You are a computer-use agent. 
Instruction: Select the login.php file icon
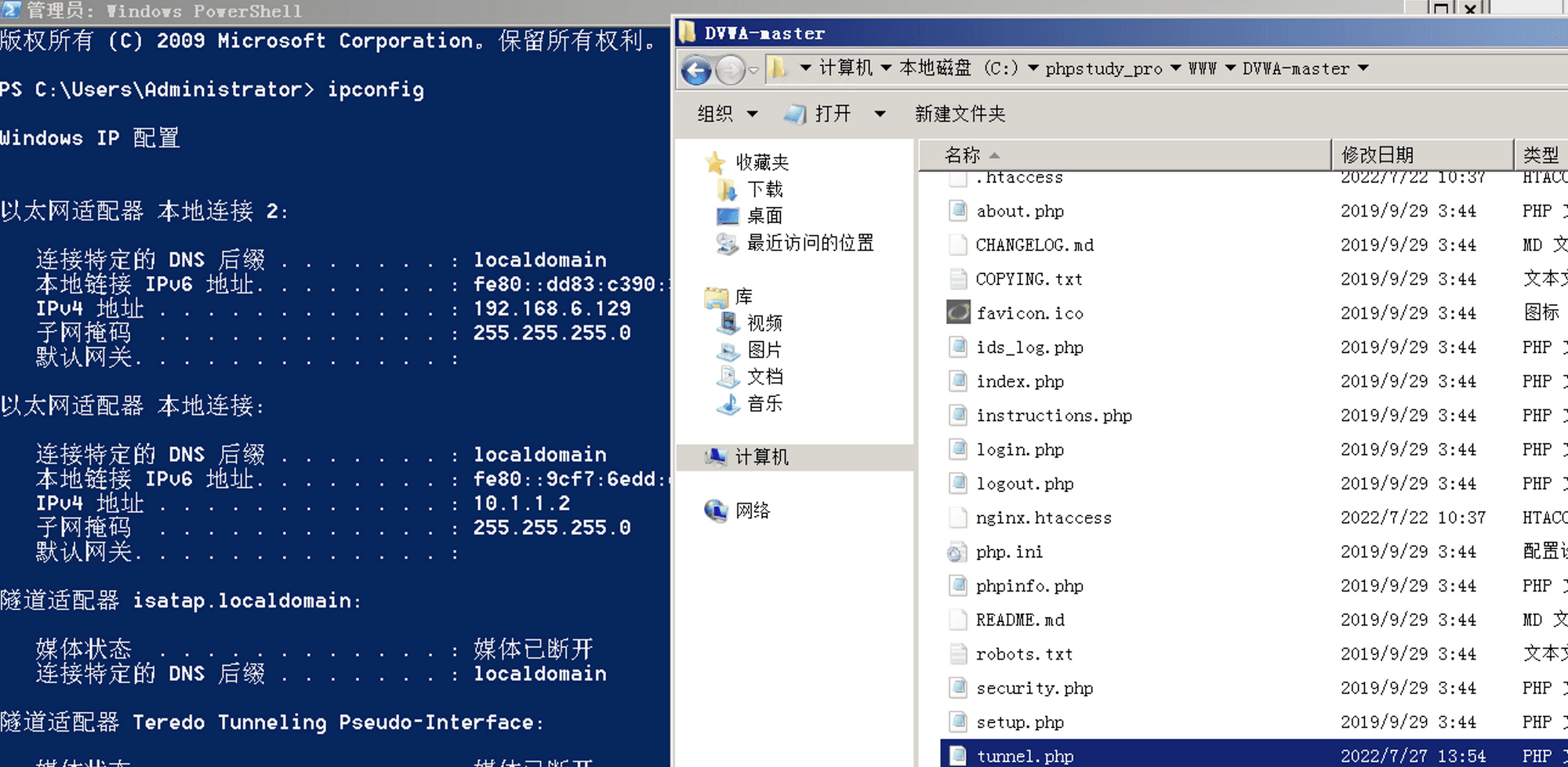tap(957, 449)
